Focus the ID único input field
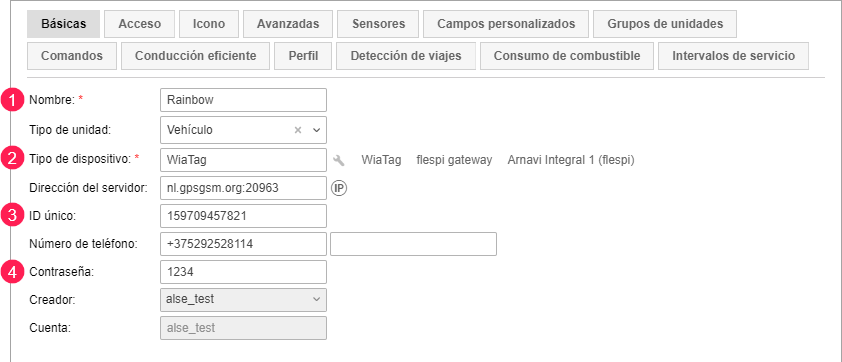This screenshot has height=362, width=842. 243,216
